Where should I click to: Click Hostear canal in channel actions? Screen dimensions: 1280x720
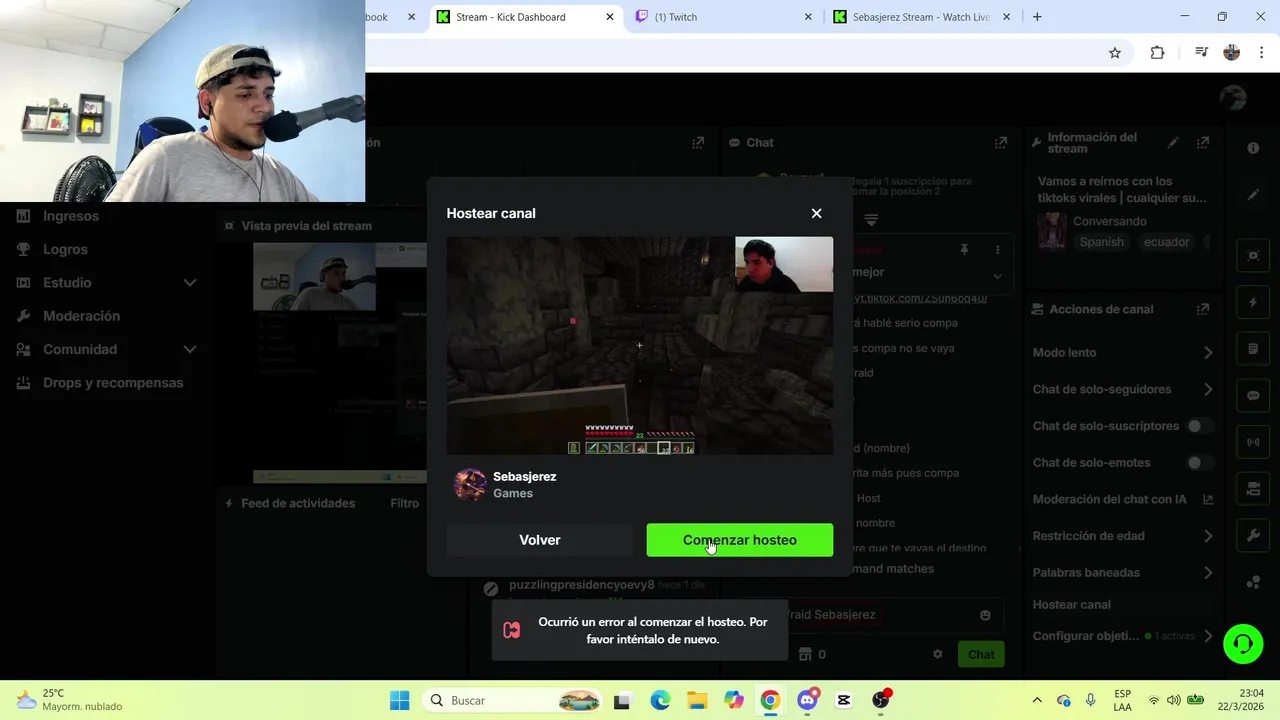click(1072, 605)
